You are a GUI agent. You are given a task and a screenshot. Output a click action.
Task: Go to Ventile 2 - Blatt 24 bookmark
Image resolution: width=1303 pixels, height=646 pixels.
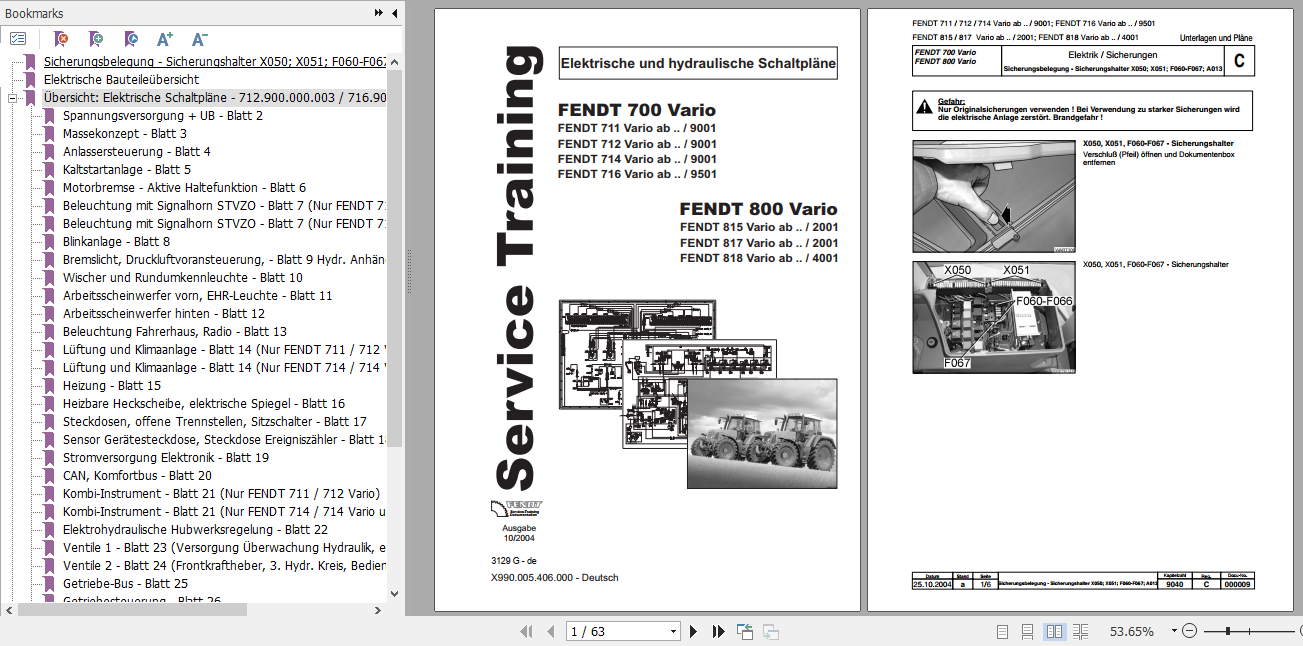[224, 566]
